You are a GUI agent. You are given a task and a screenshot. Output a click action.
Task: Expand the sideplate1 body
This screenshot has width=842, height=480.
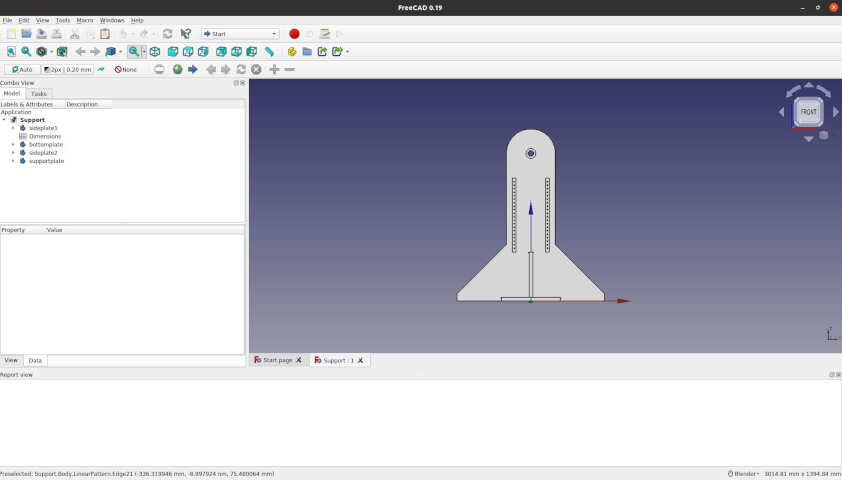click(x=13, y=128)
